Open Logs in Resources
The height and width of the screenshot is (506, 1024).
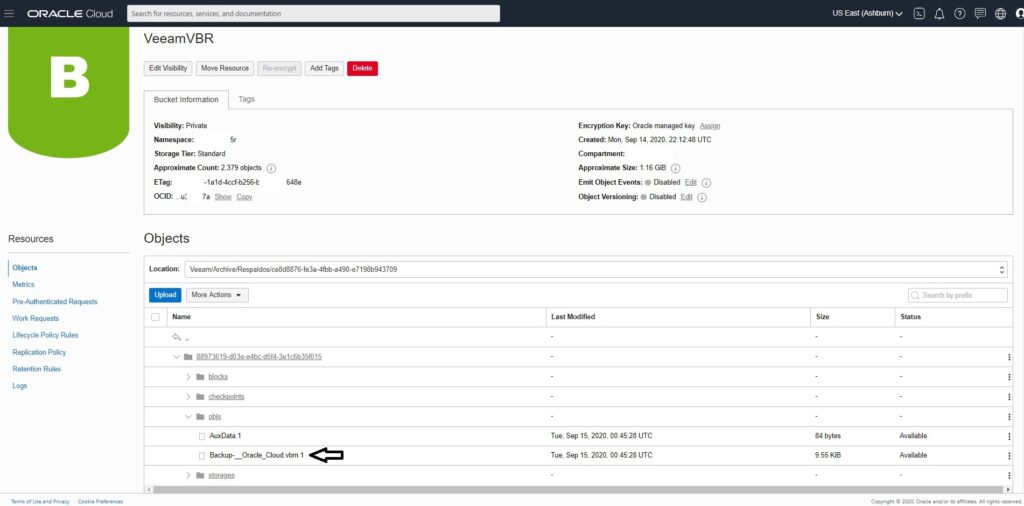[20, 386]
